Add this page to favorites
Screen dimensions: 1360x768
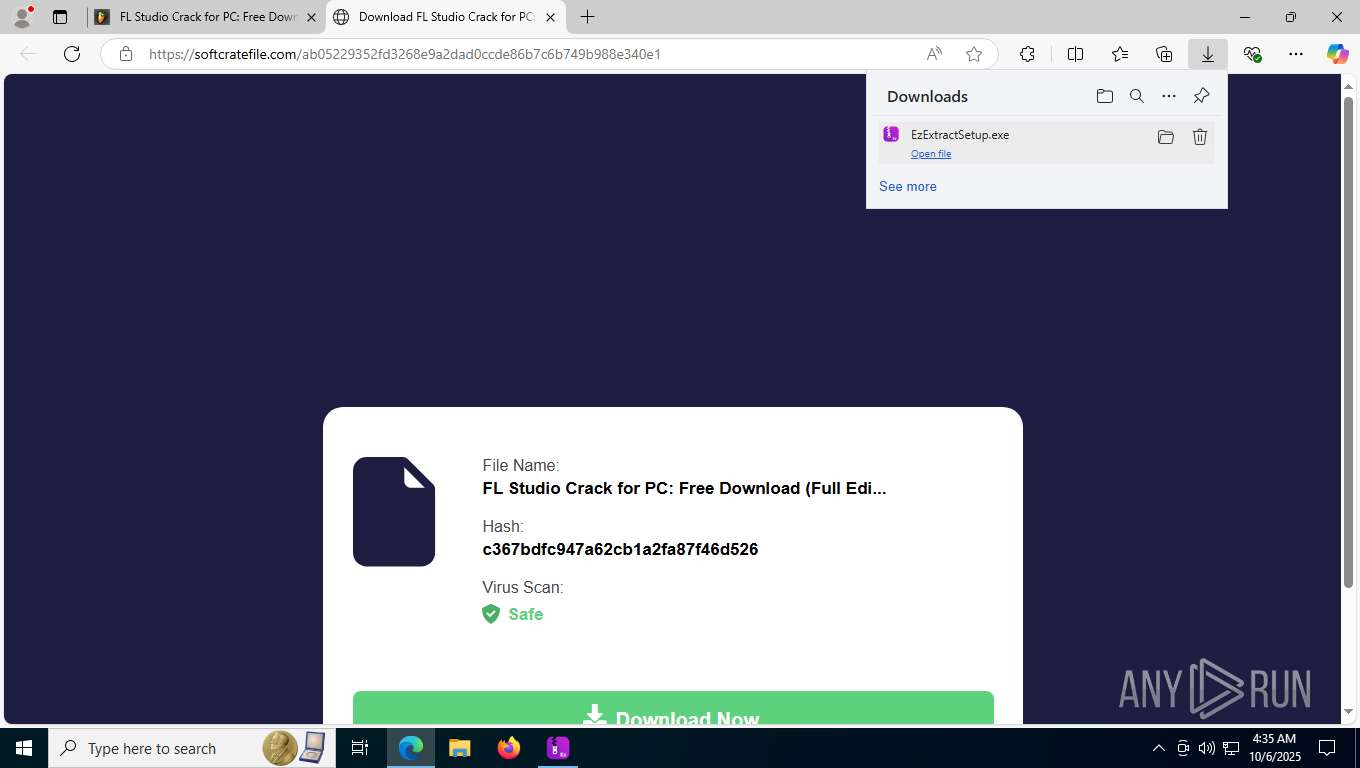tap(974, 54)
